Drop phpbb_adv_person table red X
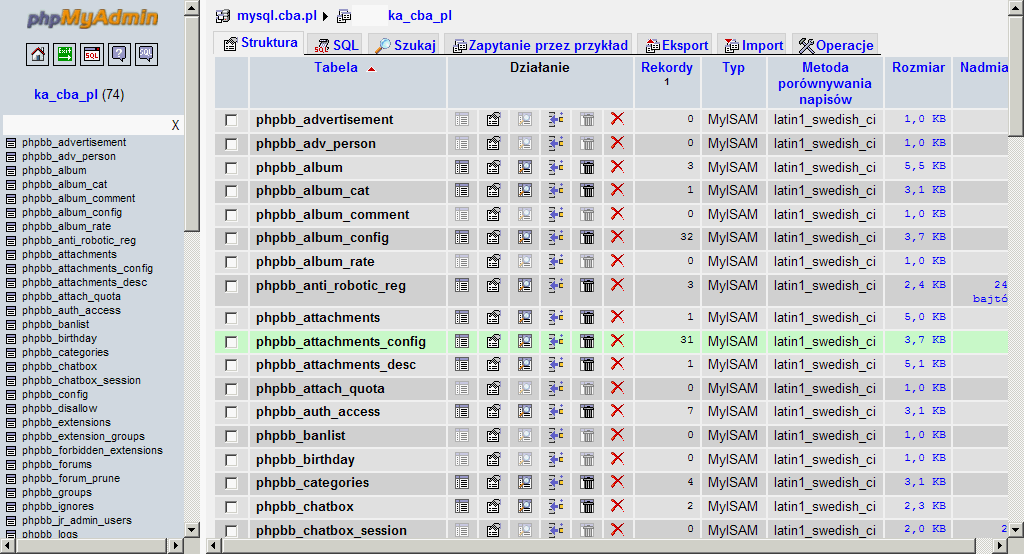The height and width of the screenshot is (554, 1024). pyautogui.click(x=617, y=142)
